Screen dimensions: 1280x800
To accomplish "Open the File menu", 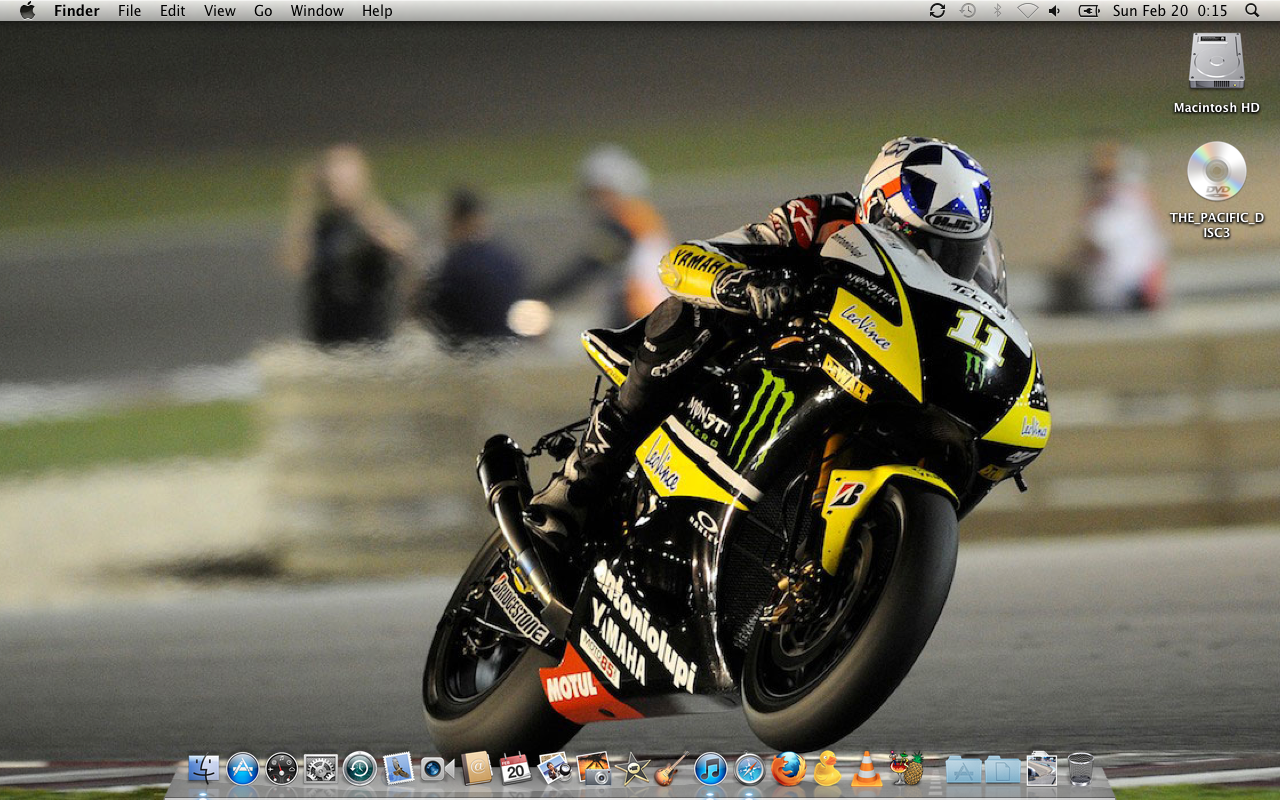I will click(x=129, y=10).
